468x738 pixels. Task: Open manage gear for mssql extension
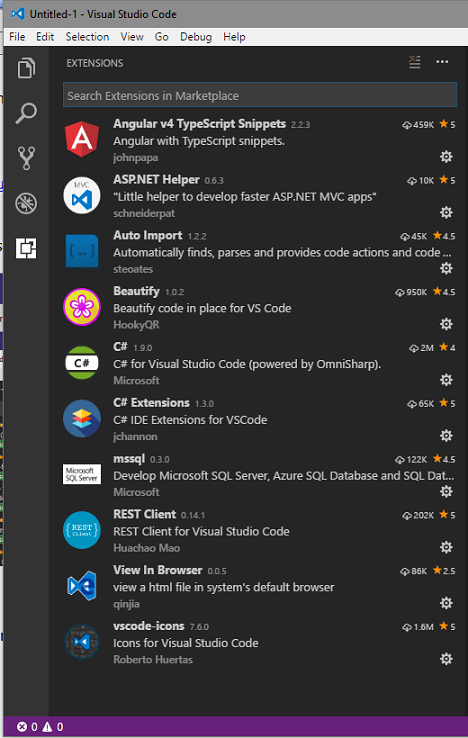point(446,491)
